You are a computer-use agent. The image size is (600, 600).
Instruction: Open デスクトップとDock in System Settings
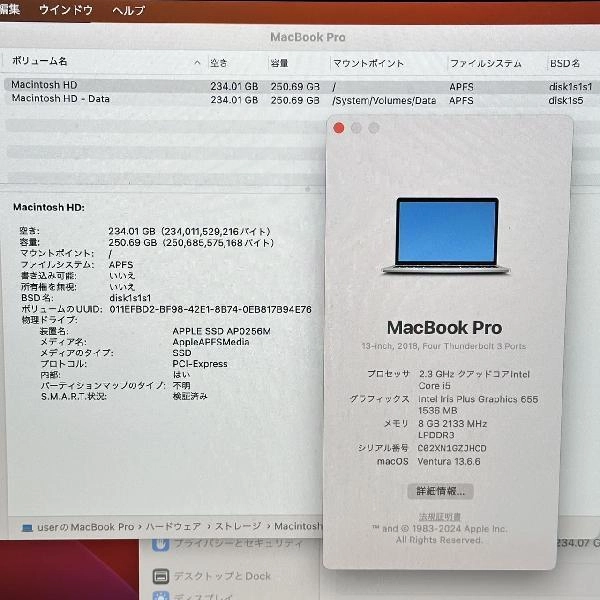[x=212, y=576]
